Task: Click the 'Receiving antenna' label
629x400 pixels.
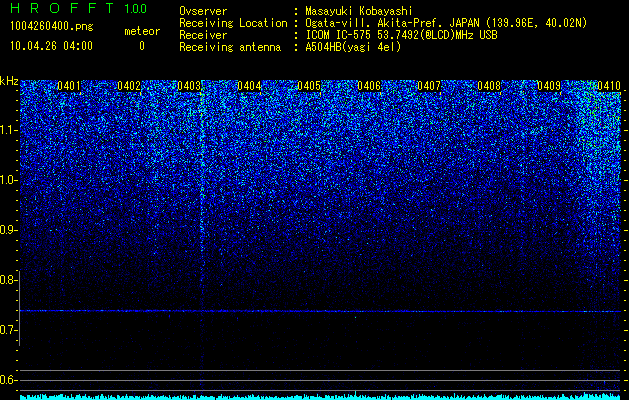Action: pyautogui.click(x=230, y=47)
